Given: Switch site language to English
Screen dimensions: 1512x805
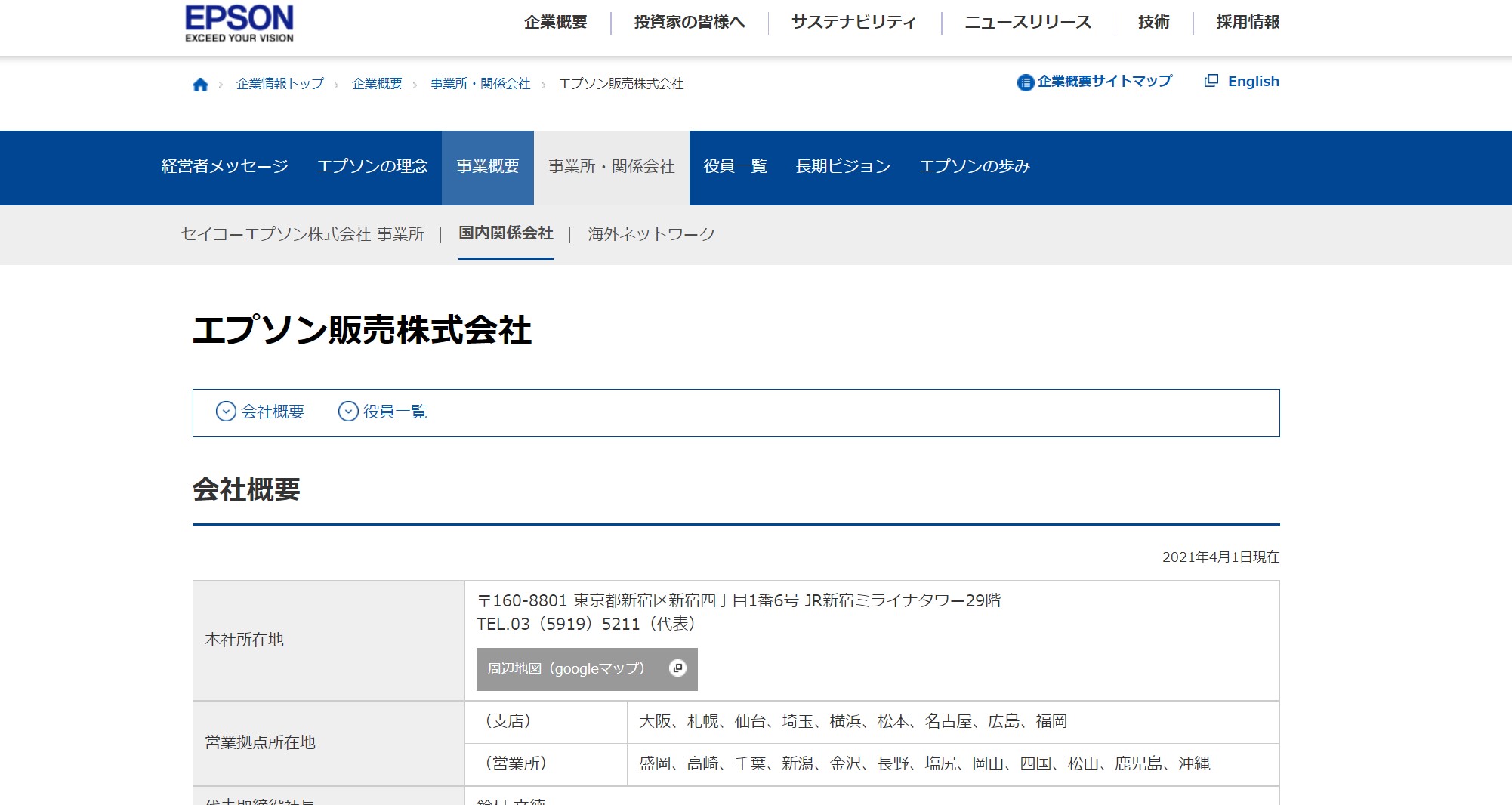Looking at the screenshot, I should (x=1253, y=82).
